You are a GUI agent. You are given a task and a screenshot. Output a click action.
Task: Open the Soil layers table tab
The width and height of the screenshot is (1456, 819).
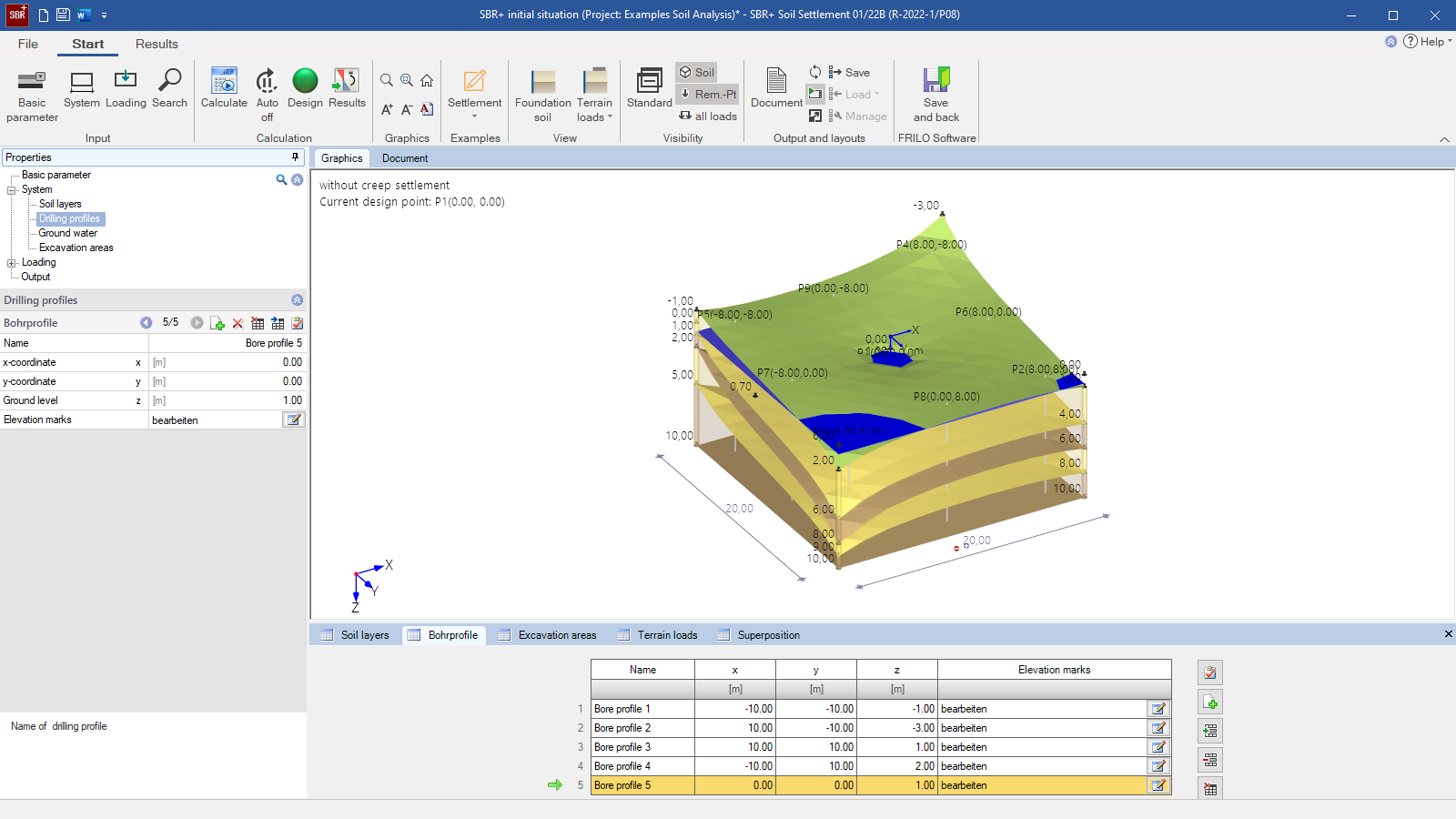click(355, 635)
